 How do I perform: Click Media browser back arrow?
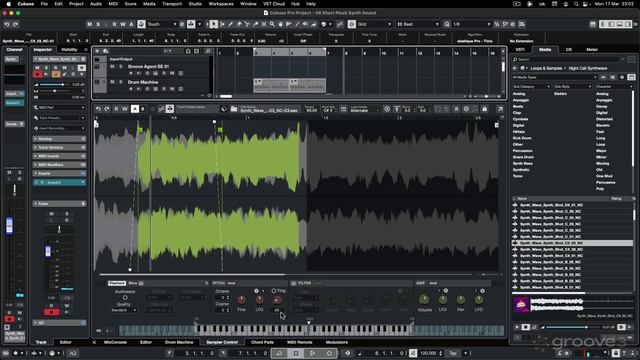coord(515,68)
